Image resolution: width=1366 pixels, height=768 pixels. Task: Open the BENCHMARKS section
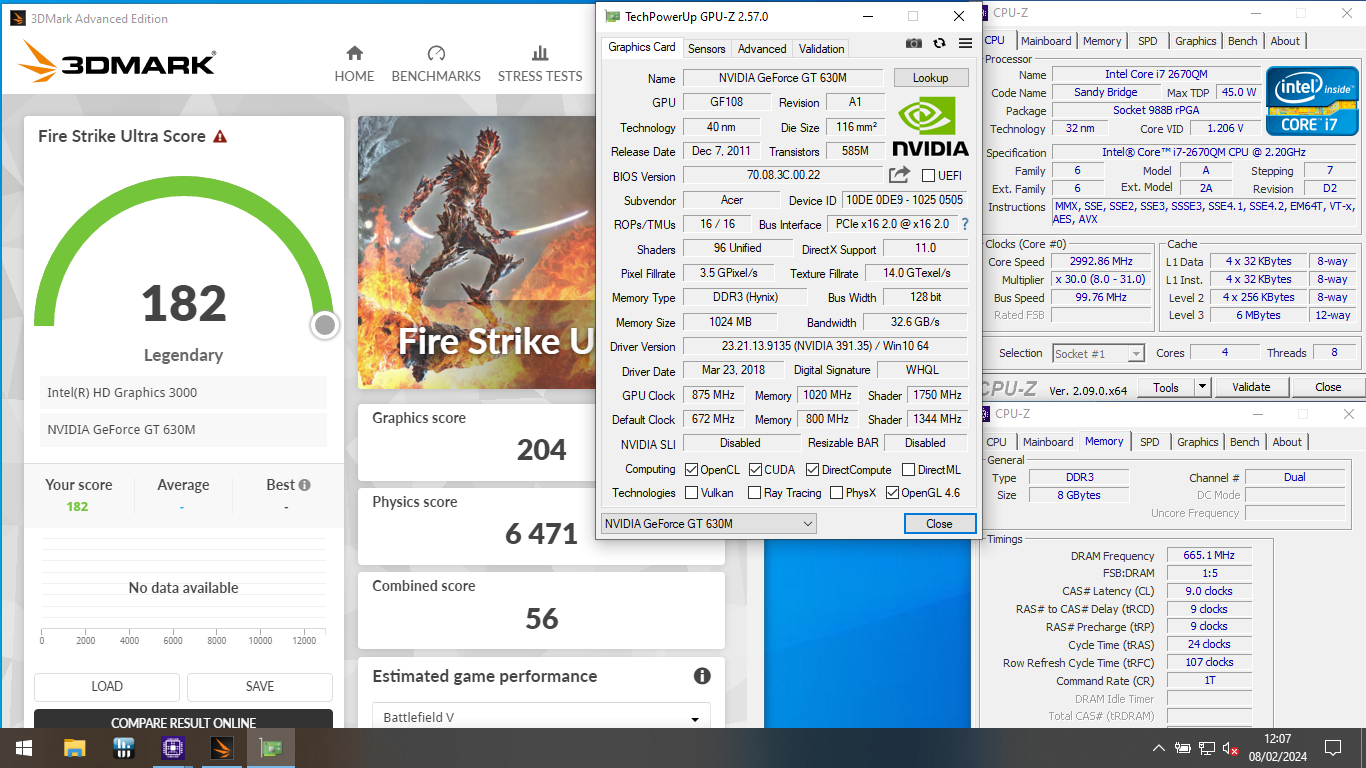(436, 64)
